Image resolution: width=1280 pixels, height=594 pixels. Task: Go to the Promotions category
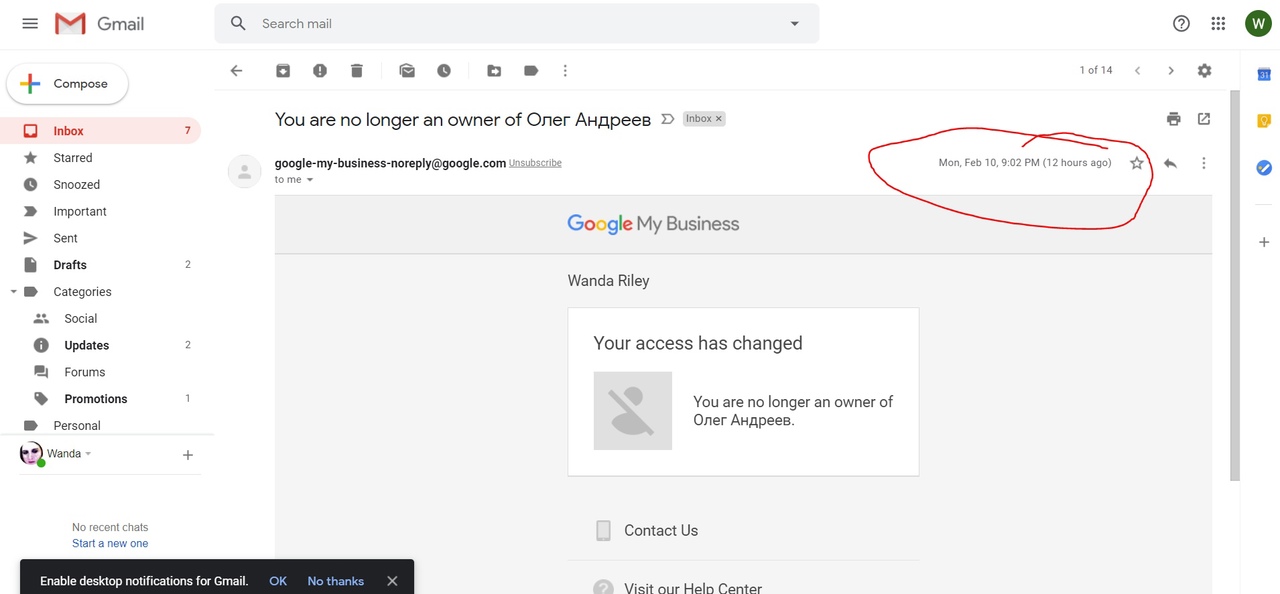click(96, 399)
